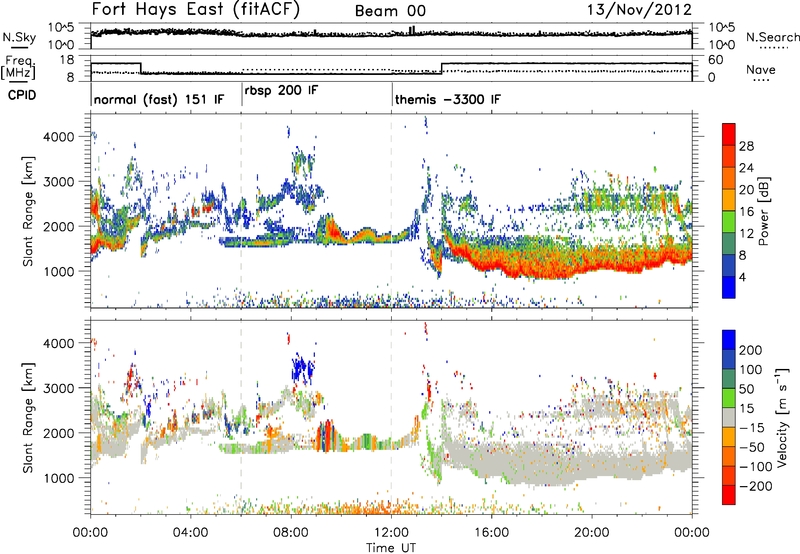Click the 'Time UT' axis title
This screenshot has width=800, height=554.
[x=391, y=548]
